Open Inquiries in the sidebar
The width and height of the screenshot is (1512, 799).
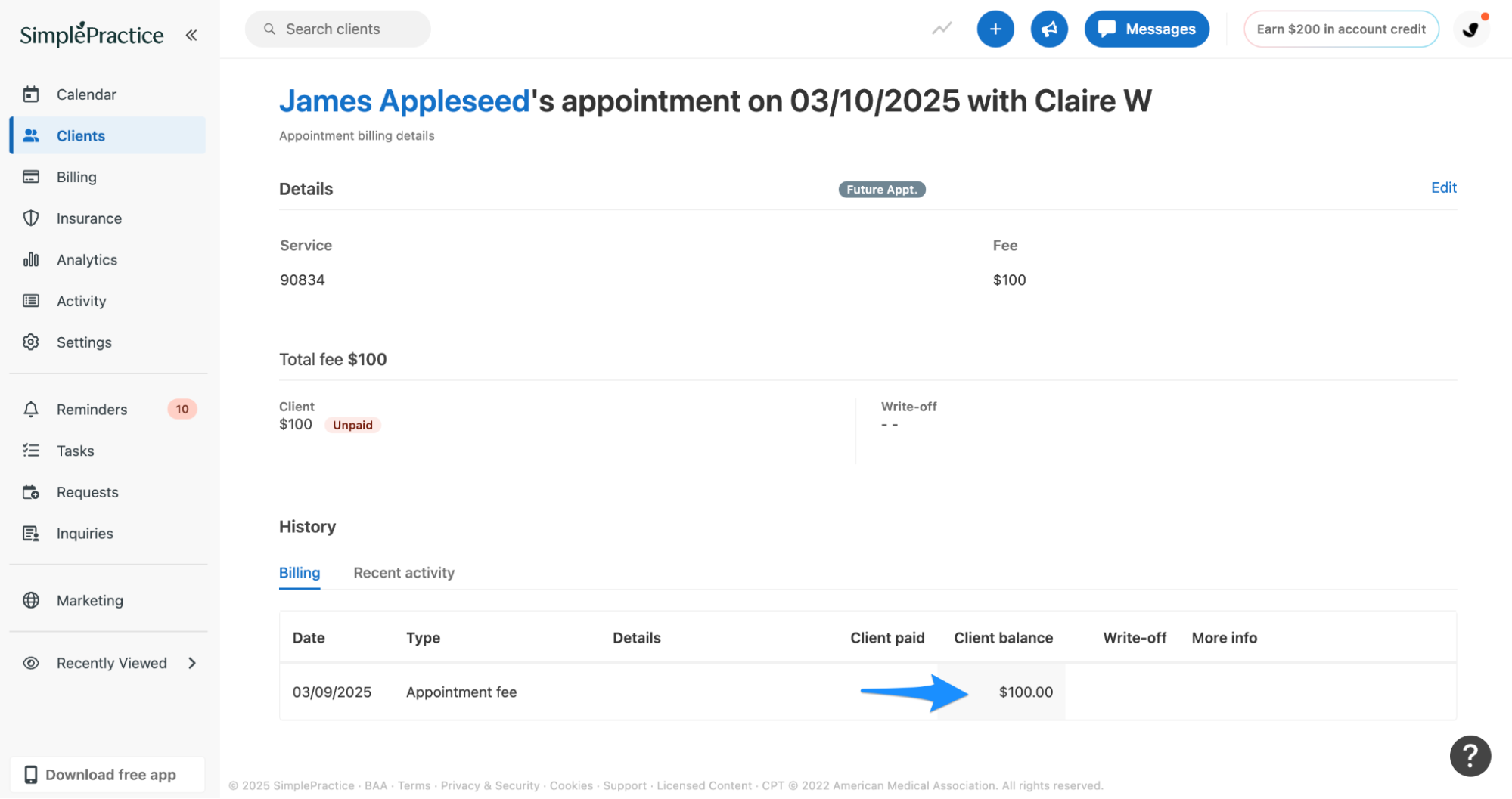click(x=107, y=534)
